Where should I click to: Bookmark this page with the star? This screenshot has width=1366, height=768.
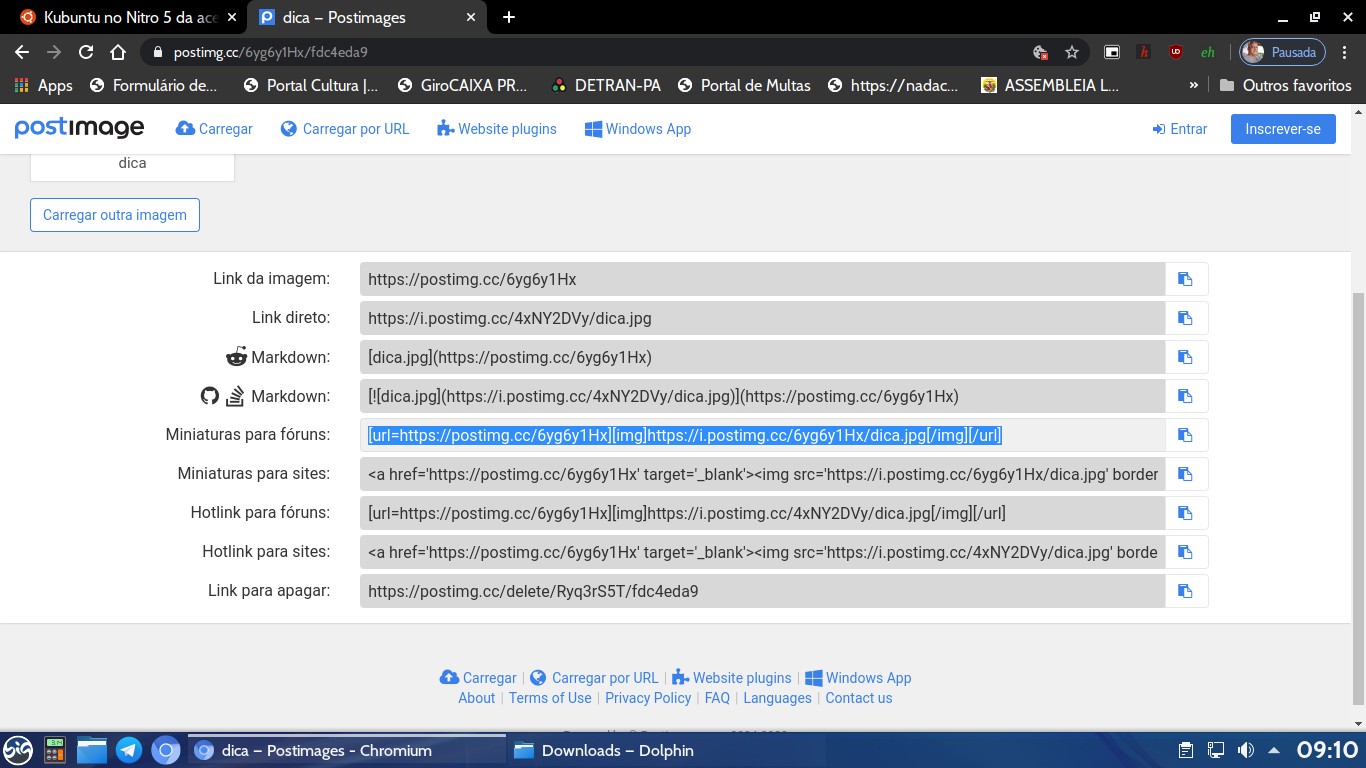[1072, 52]
